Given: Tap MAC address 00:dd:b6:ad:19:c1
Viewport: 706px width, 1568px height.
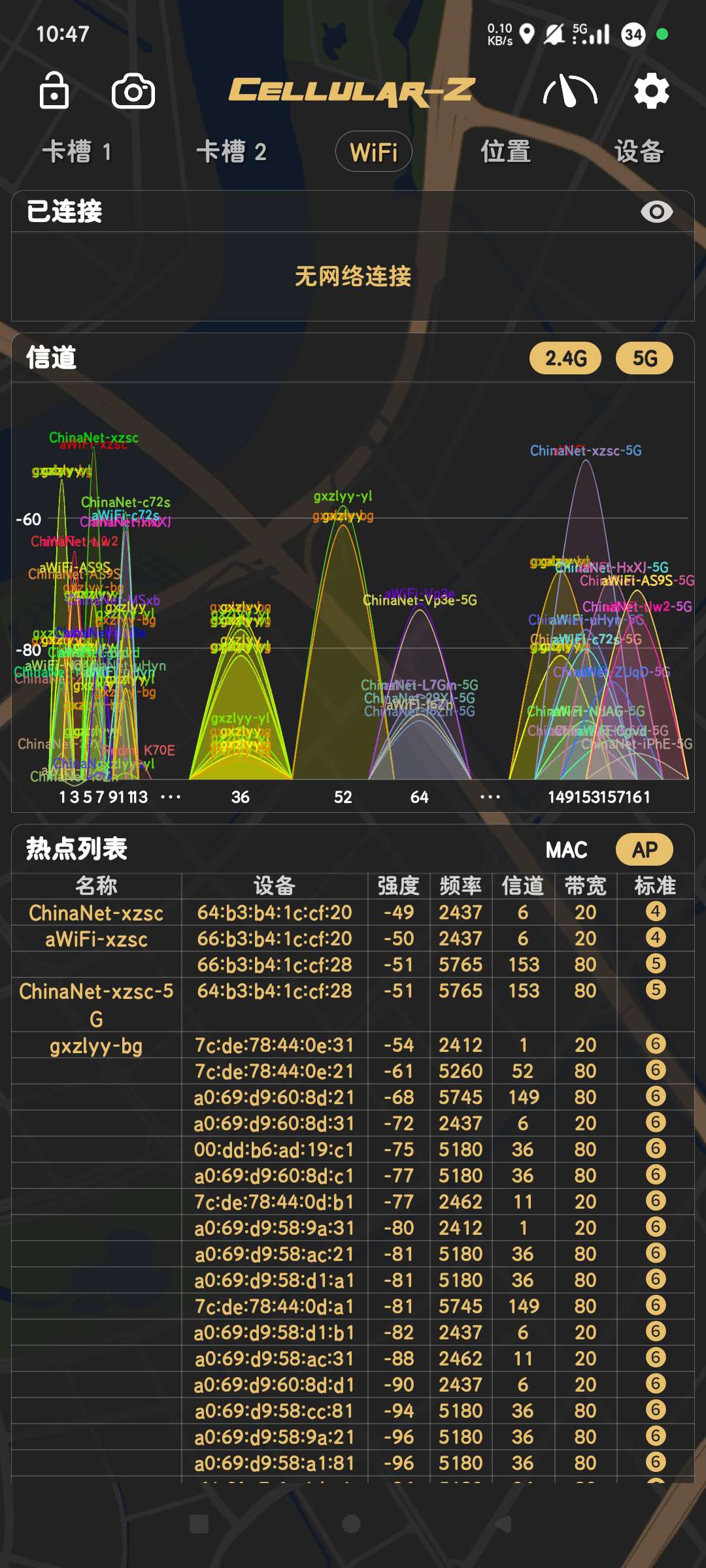Looking at the screenshot, I should tap(275, 1150).
